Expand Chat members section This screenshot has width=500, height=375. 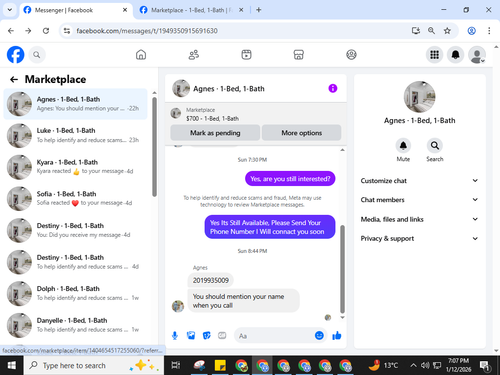coord(419,200)
